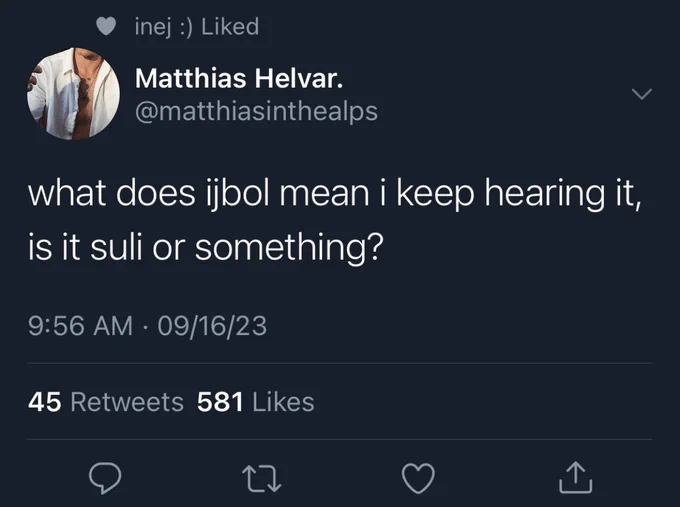Tap the first line of the tweet text
Image resolution: width=680 pixels, height=507 pixels.
tap(334, 194)
